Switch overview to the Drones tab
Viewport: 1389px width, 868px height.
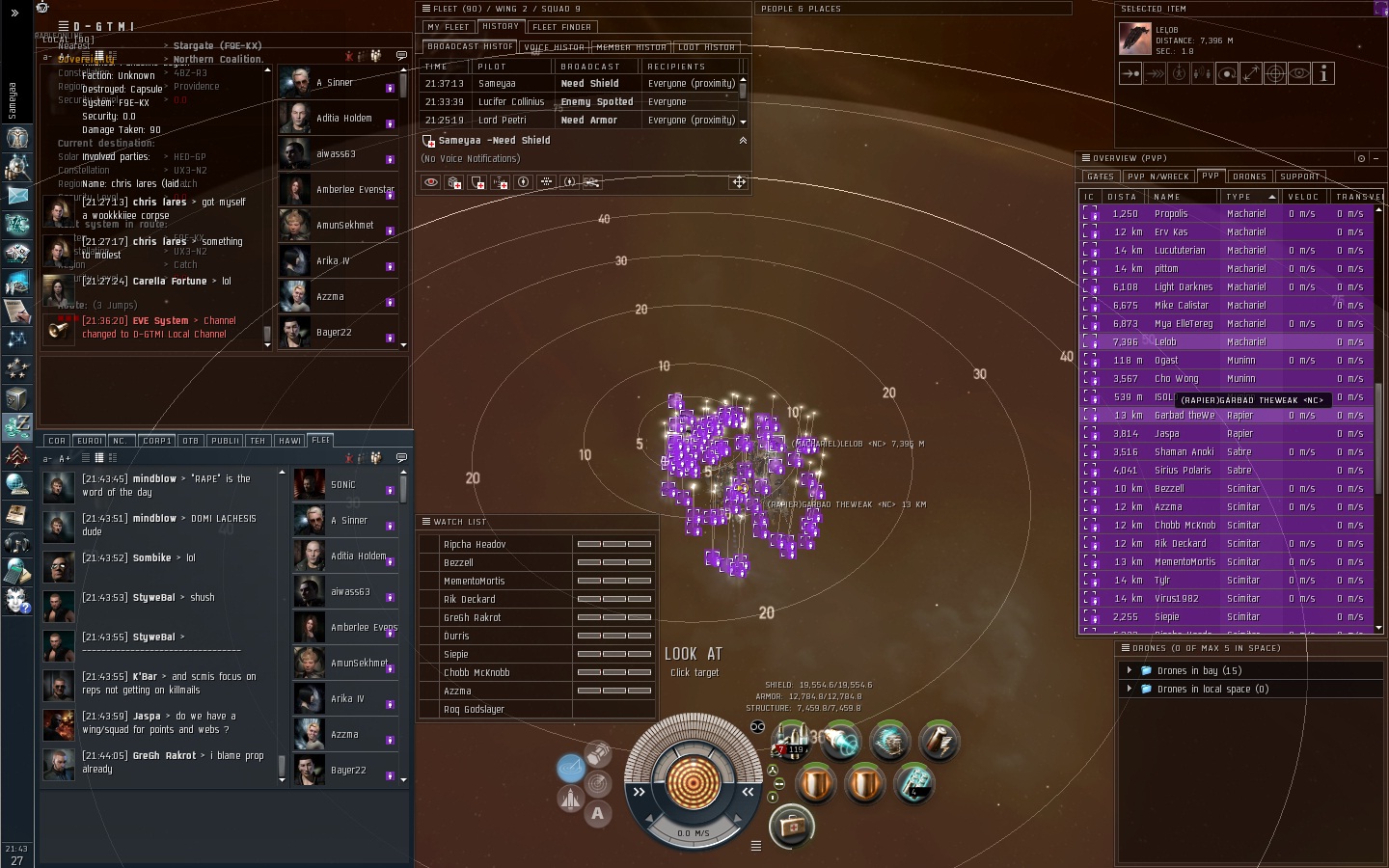pyautogui.click(x=1249, y=176)
